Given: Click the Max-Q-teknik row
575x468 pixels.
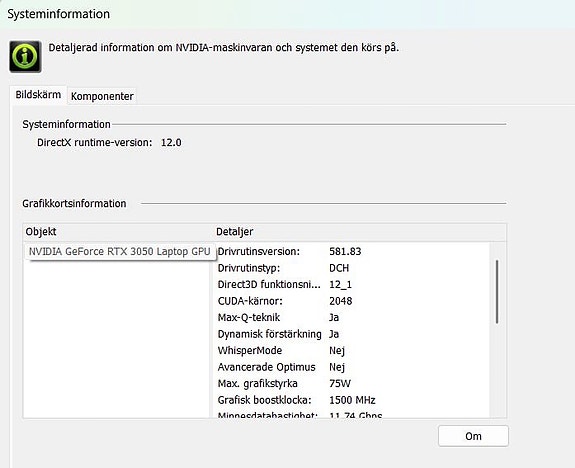Looking at the screenshot, I should [x=352, y=318].
